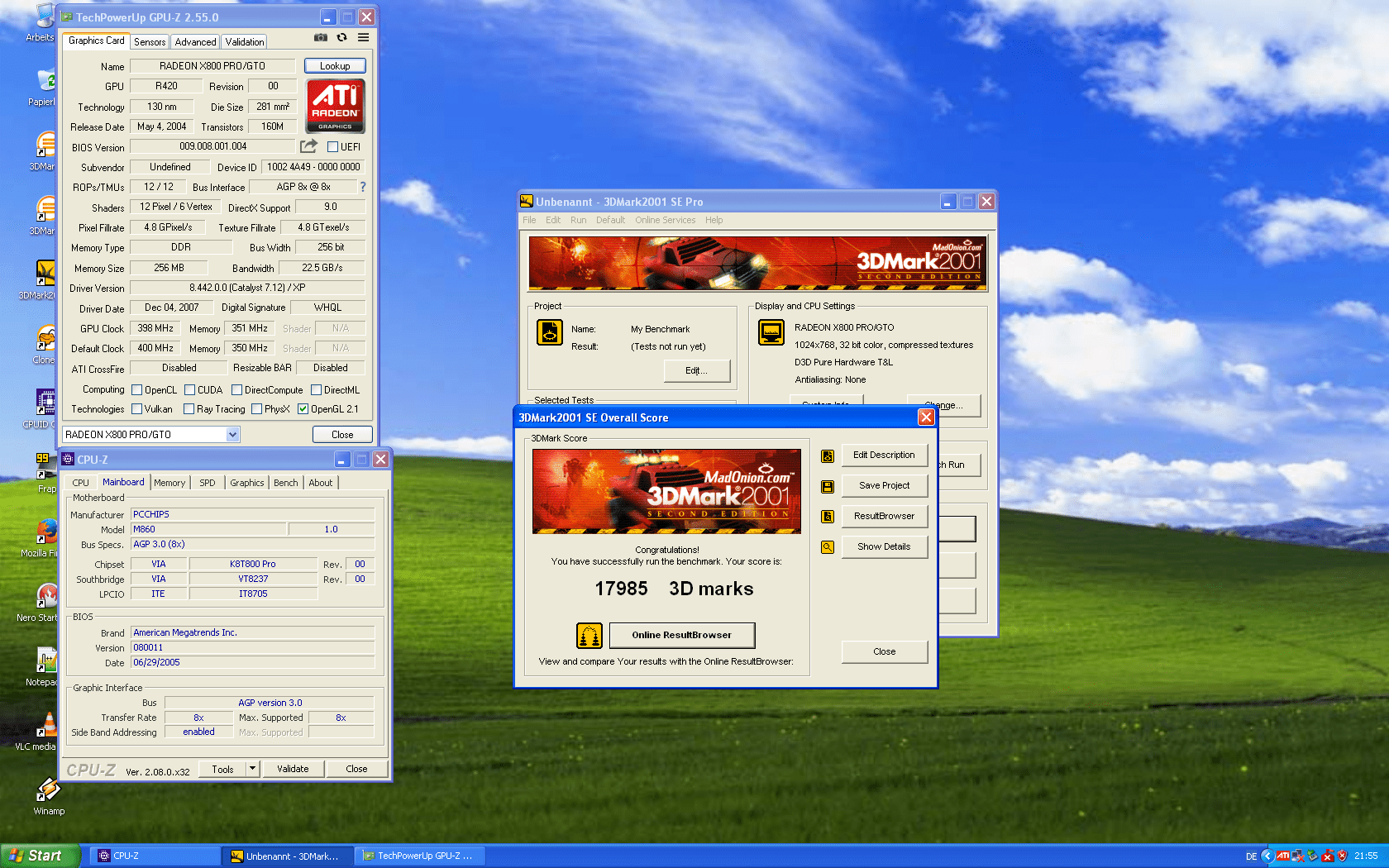1389x868 pixels.
Task: Click the Save Project floppy icon
Action: click(x=827, y=486)
